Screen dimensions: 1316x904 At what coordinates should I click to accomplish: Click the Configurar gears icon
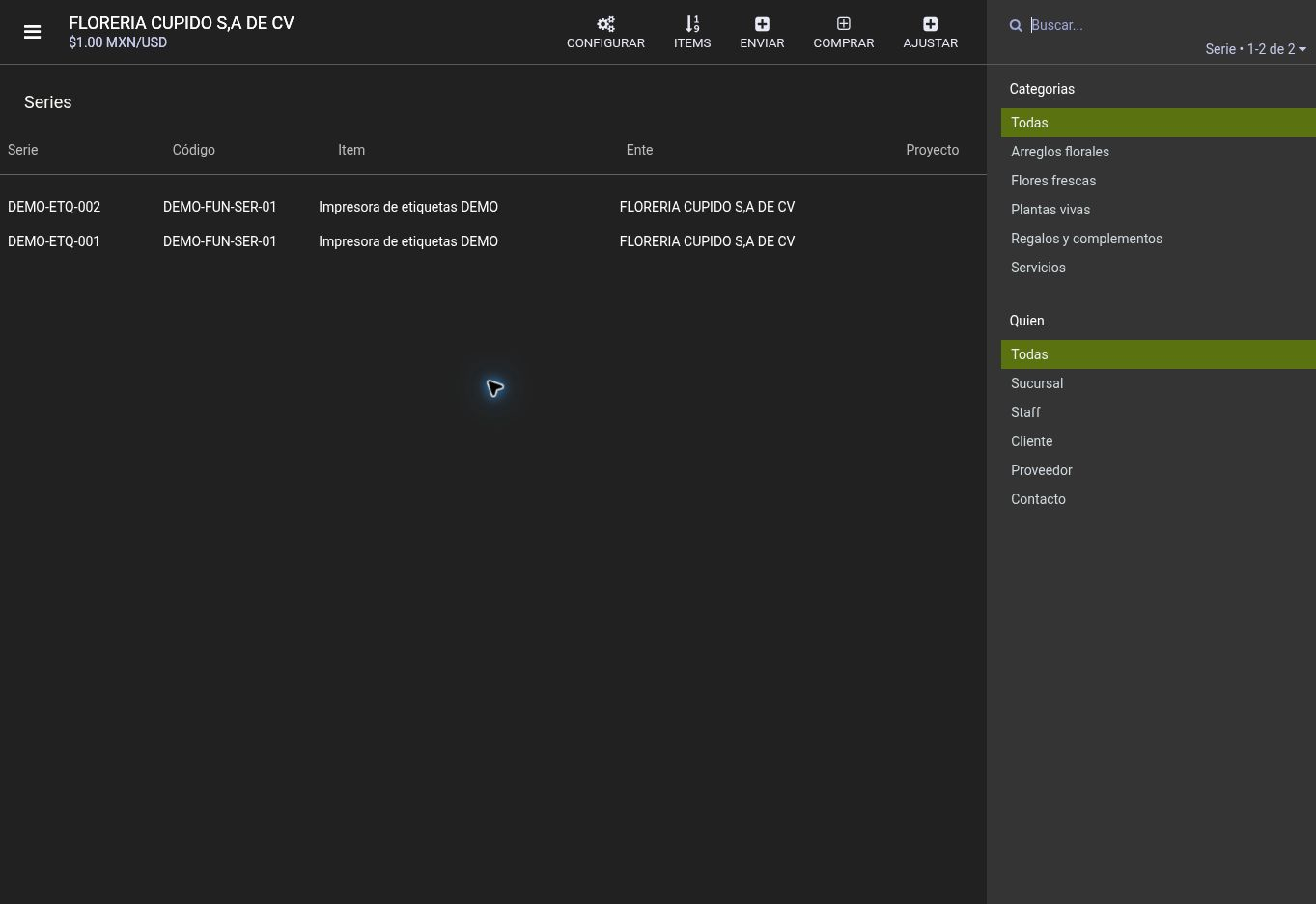605,24
